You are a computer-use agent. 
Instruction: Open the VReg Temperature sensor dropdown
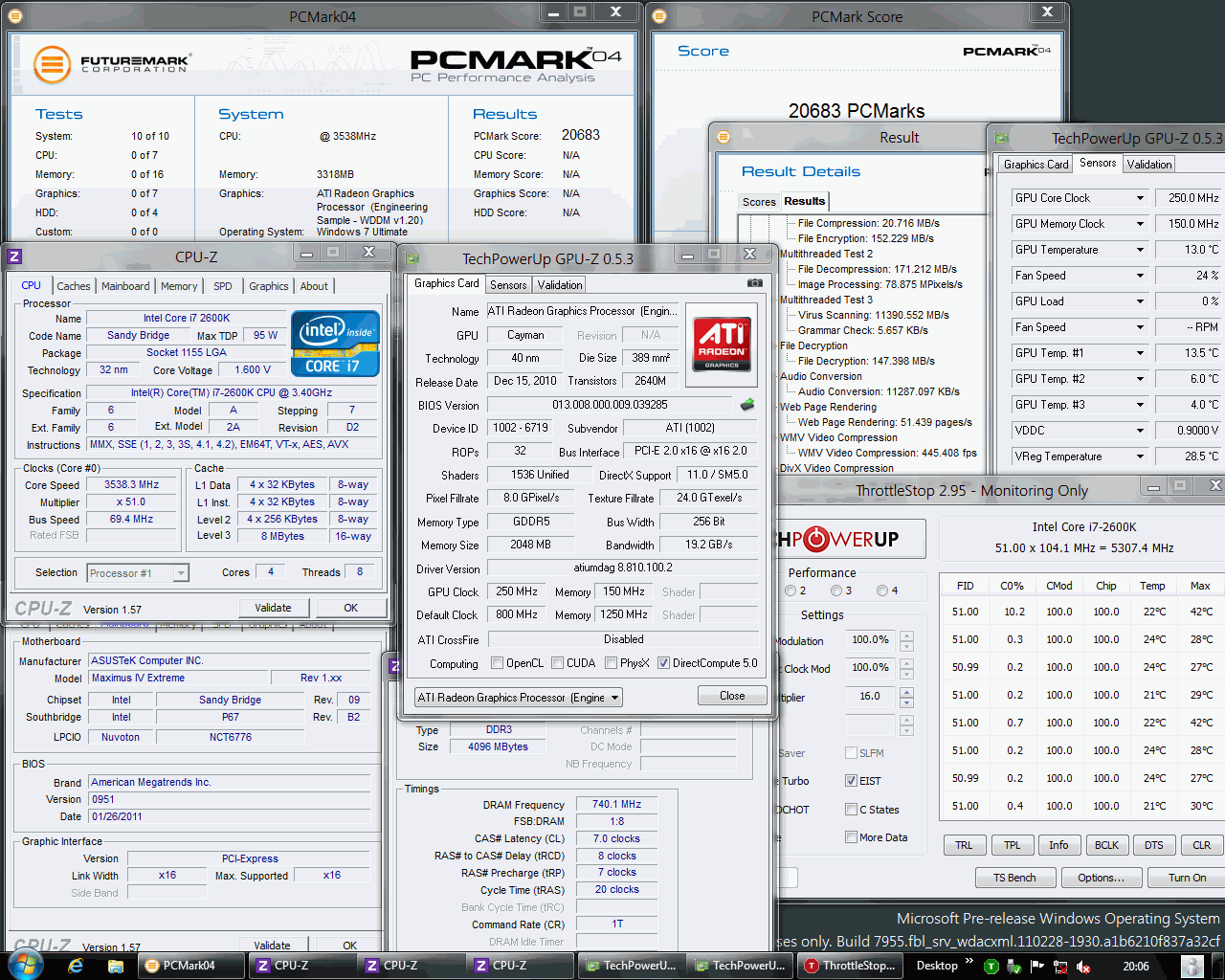tap(1140, 457)
